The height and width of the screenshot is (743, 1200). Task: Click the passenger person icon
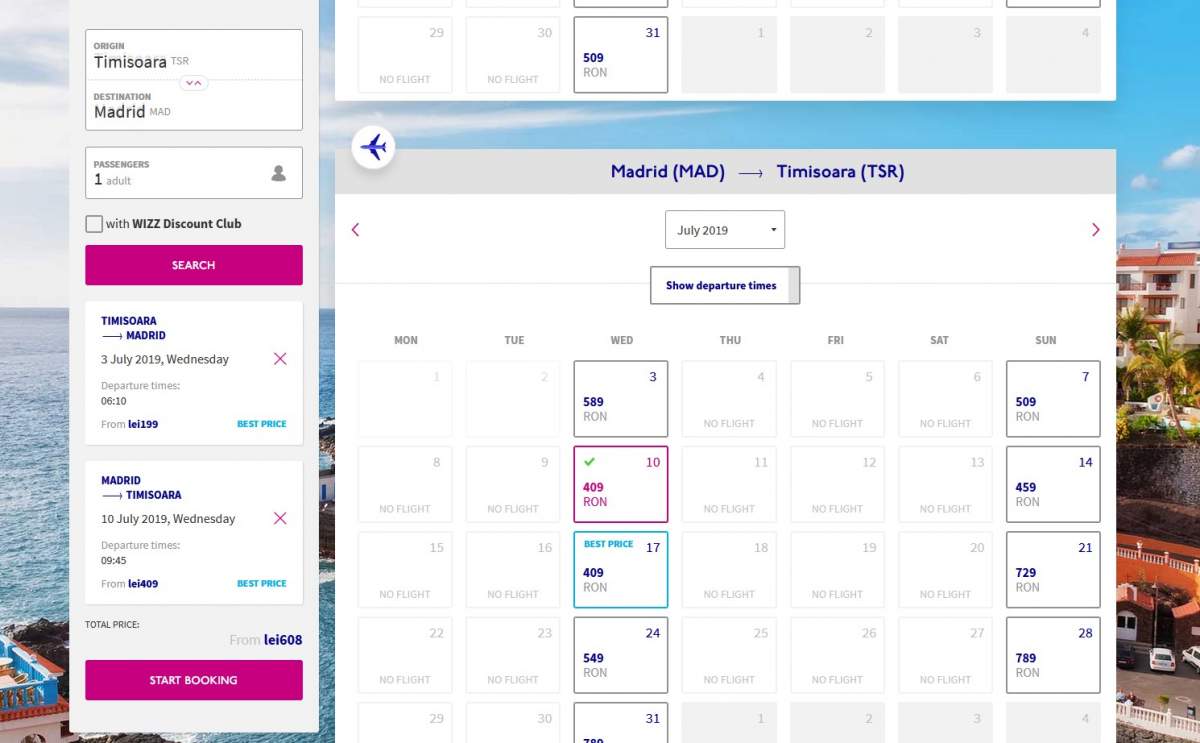pos(278,173)
